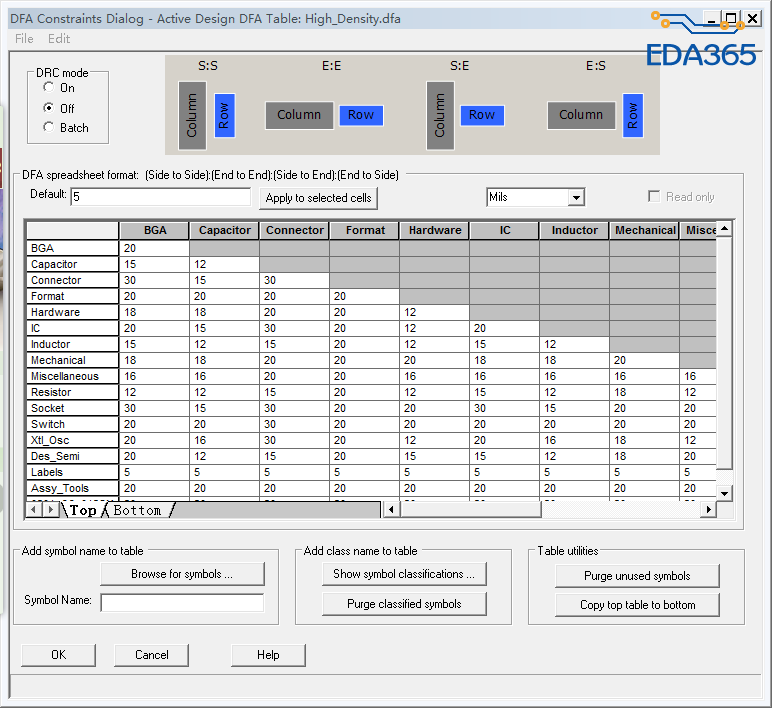772x708 pixels.
Task: Click the sheet tab scroll left arrow
Action: [x=33, y=509]
